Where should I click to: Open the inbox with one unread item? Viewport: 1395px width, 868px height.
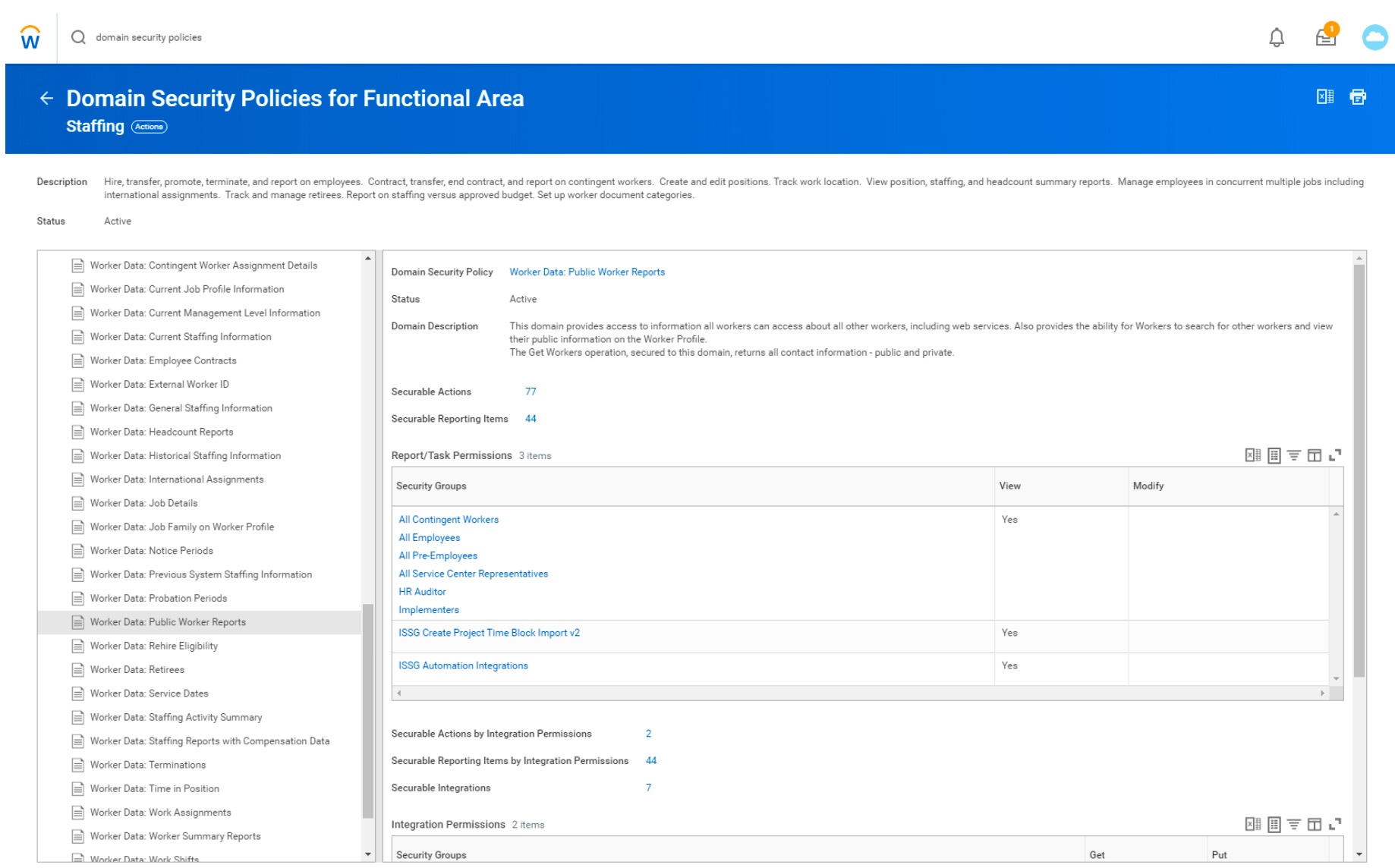pos(1325,36)
